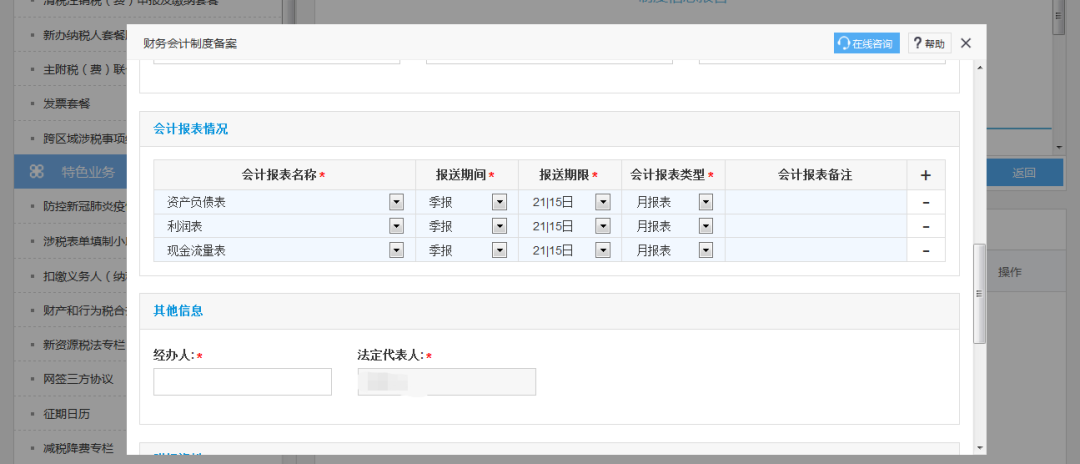
Task: Open 报送期间 dropdown in 现金流量表 row
Action: pos(499,251)
